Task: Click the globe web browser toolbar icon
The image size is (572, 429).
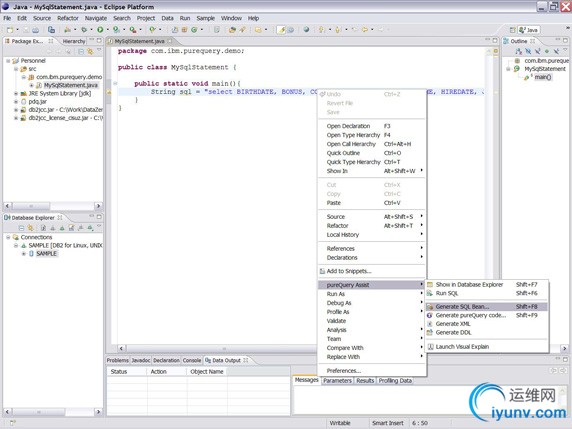Action: point(306,30)
